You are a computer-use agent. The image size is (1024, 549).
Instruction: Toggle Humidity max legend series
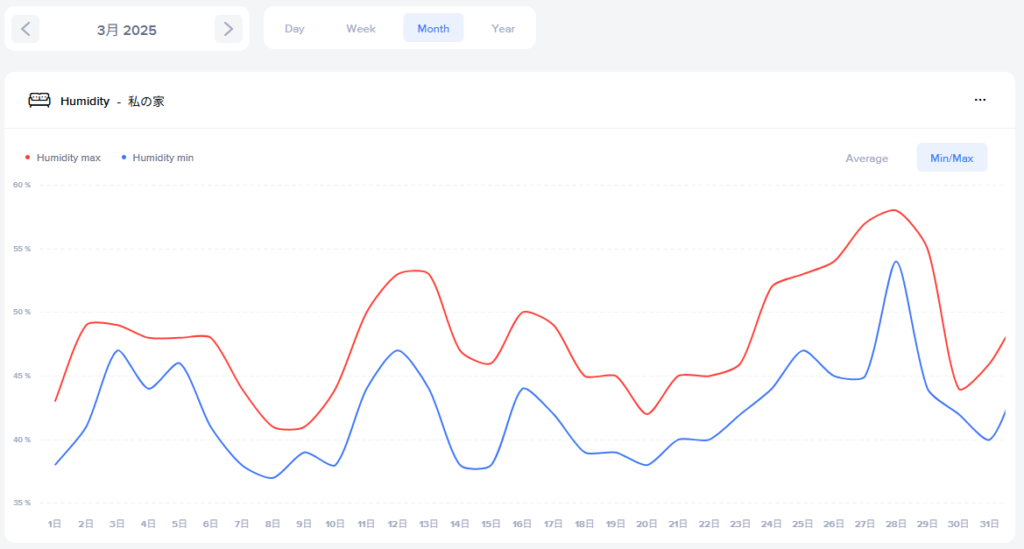(x=68, y=158)
